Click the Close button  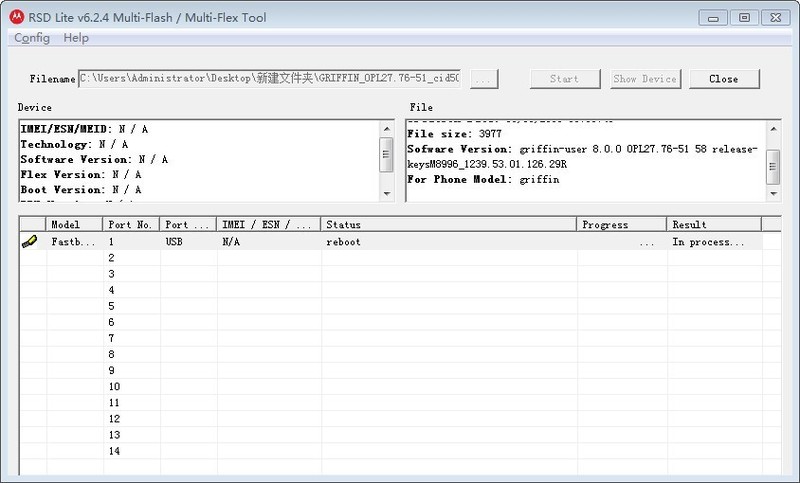tap(724, 79)
